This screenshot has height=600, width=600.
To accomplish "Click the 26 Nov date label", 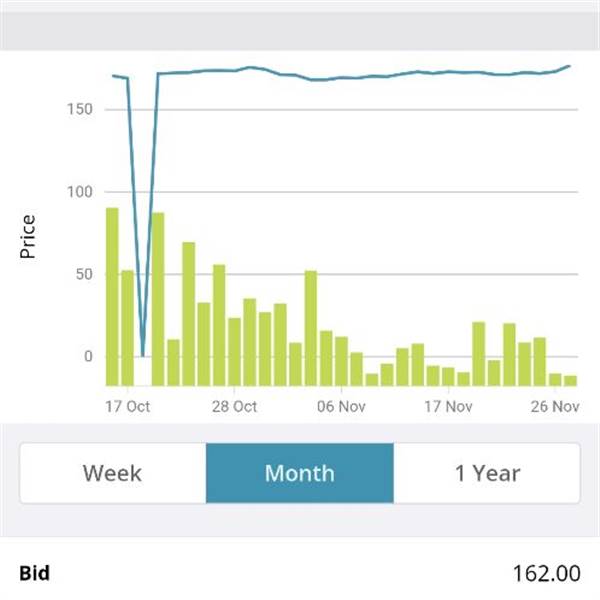I will (554, 407).
